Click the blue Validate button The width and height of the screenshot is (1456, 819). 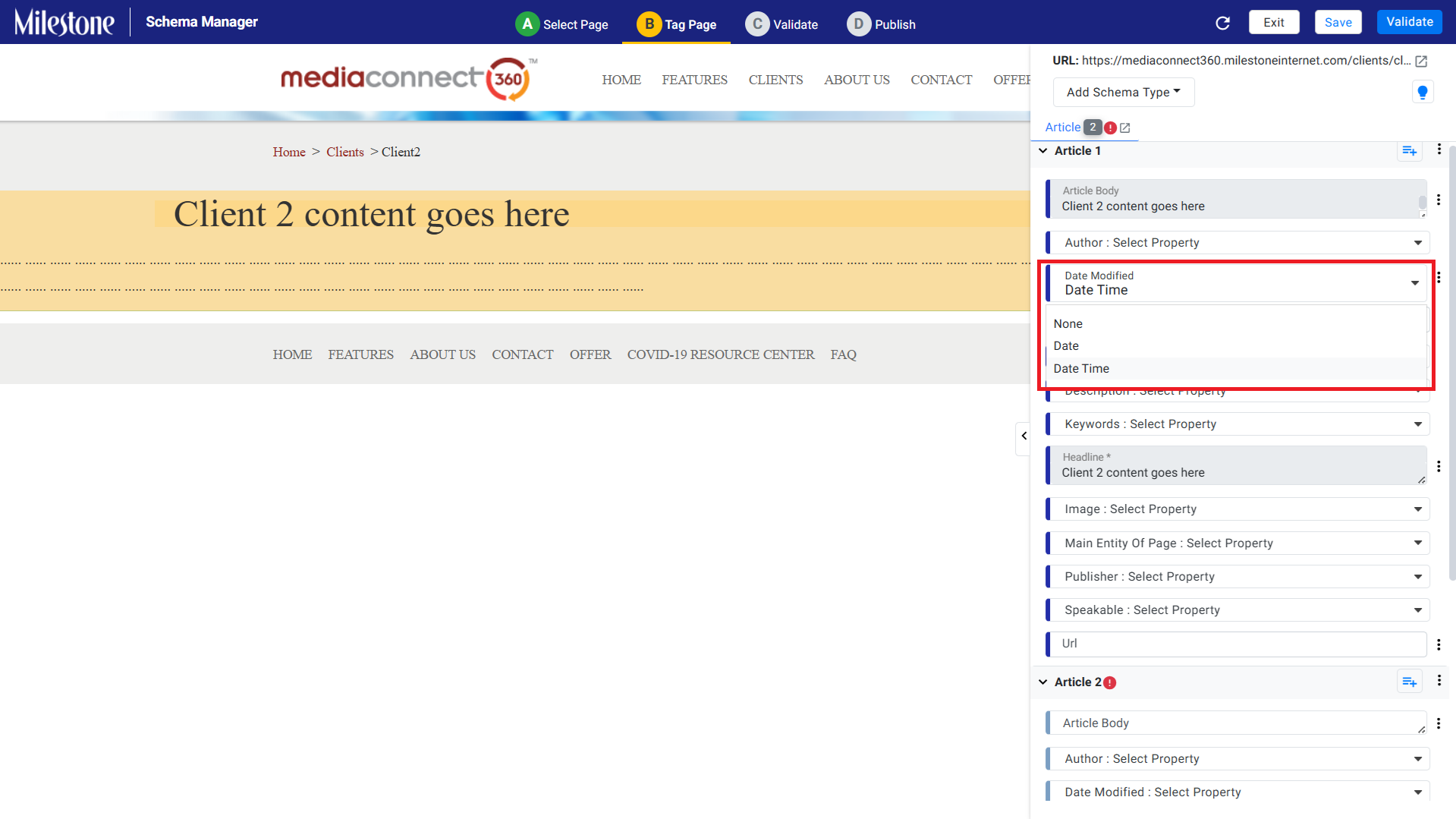coord(1409,22)
